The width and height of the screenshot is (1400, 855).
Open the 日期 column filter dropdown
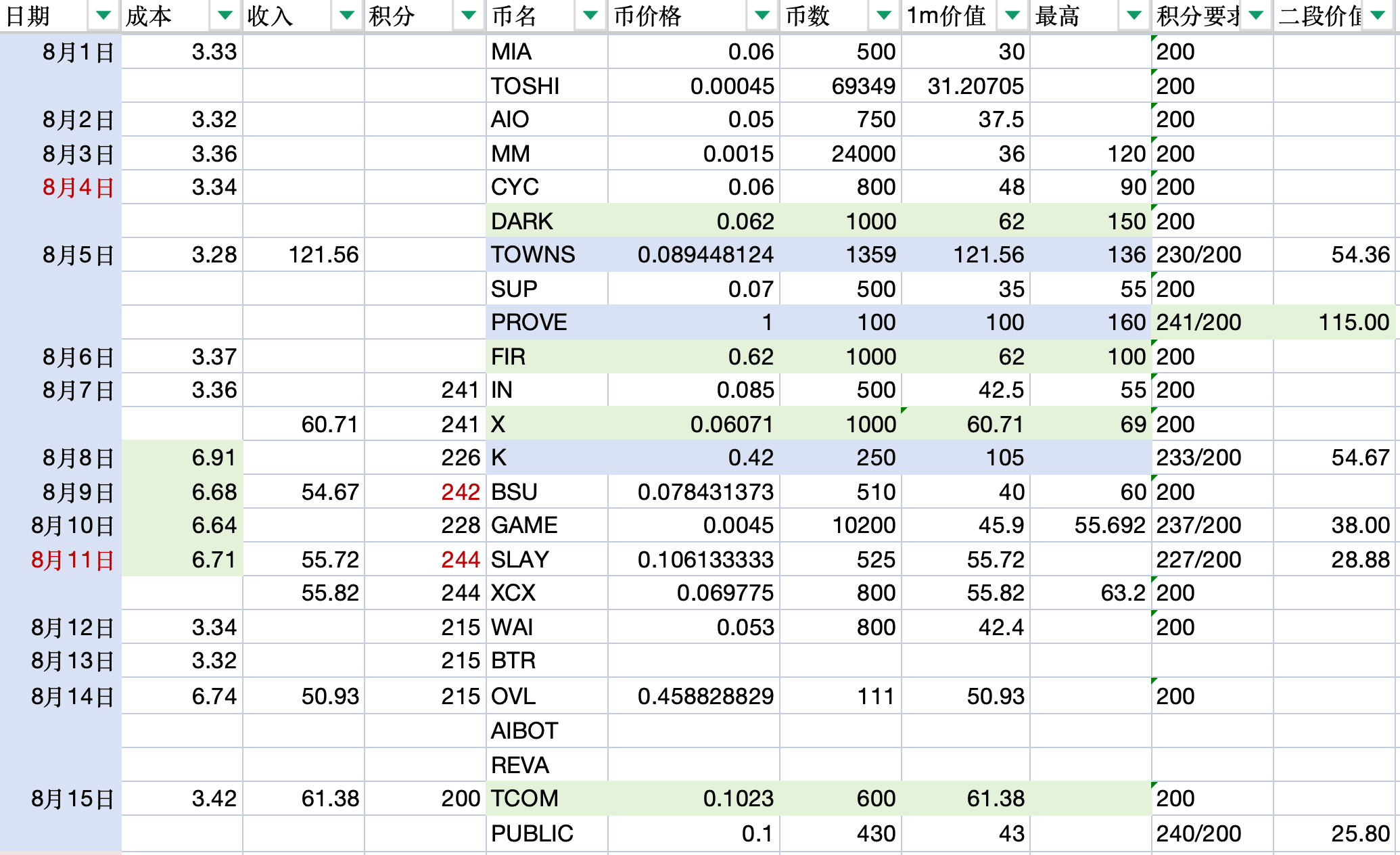pyautogui.click(x=103, y=16)
